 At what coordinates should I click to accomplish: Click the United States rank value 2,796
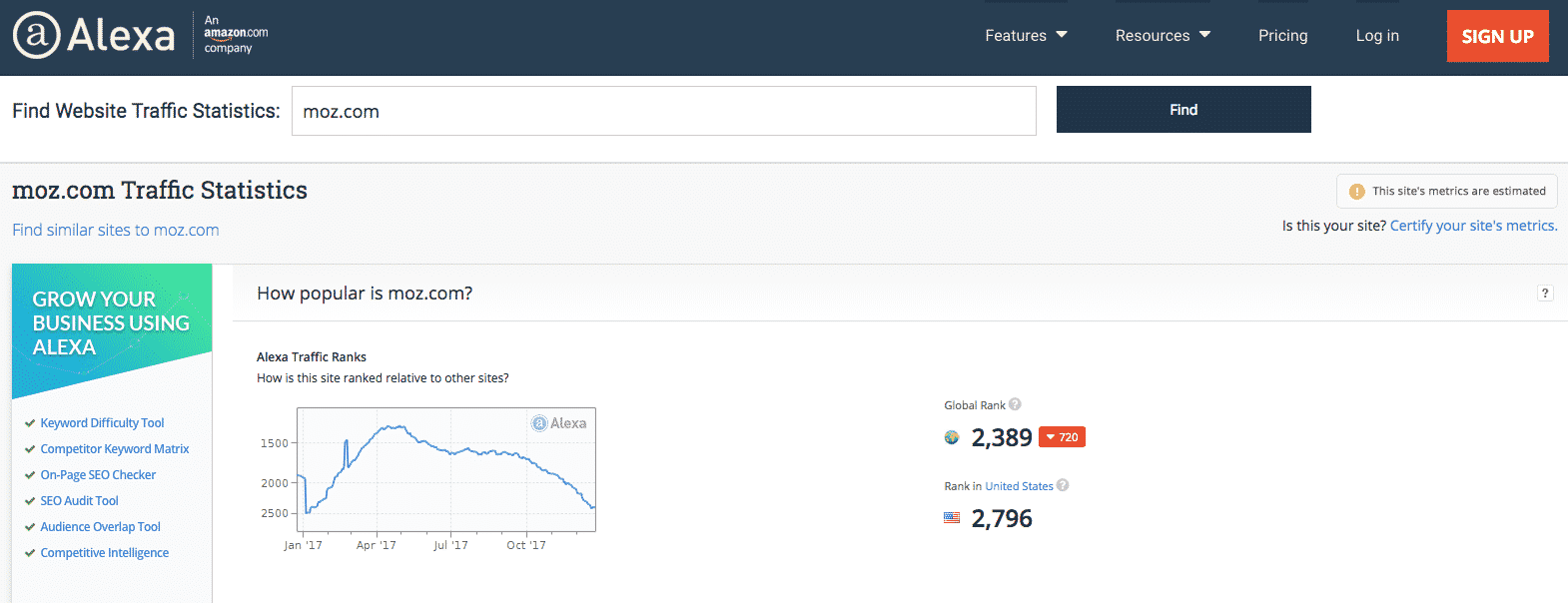pyautogui.click(x=1002, y=518)
